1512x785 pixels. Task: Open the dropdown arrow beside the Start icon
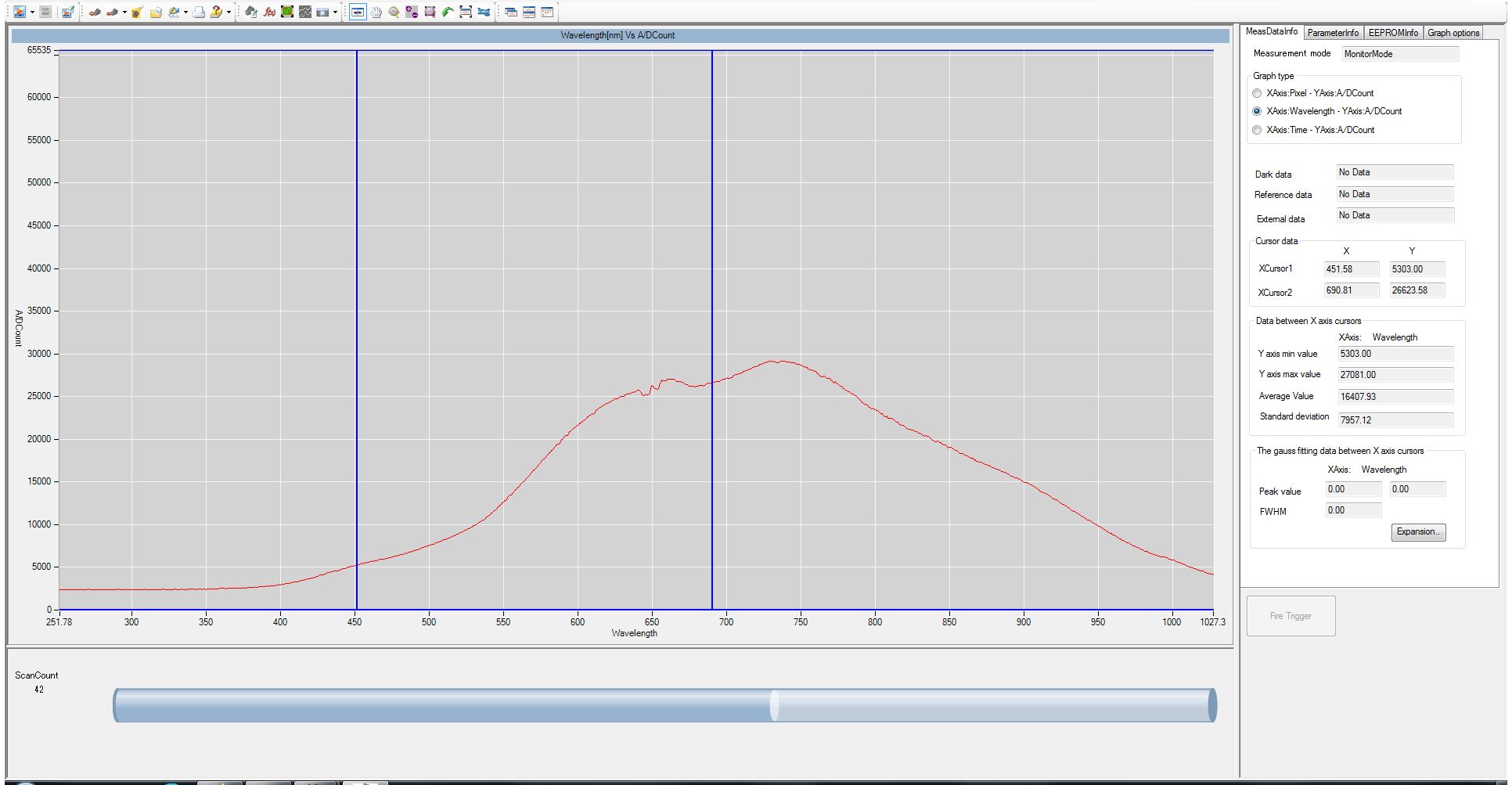click(x=32, y=12)
